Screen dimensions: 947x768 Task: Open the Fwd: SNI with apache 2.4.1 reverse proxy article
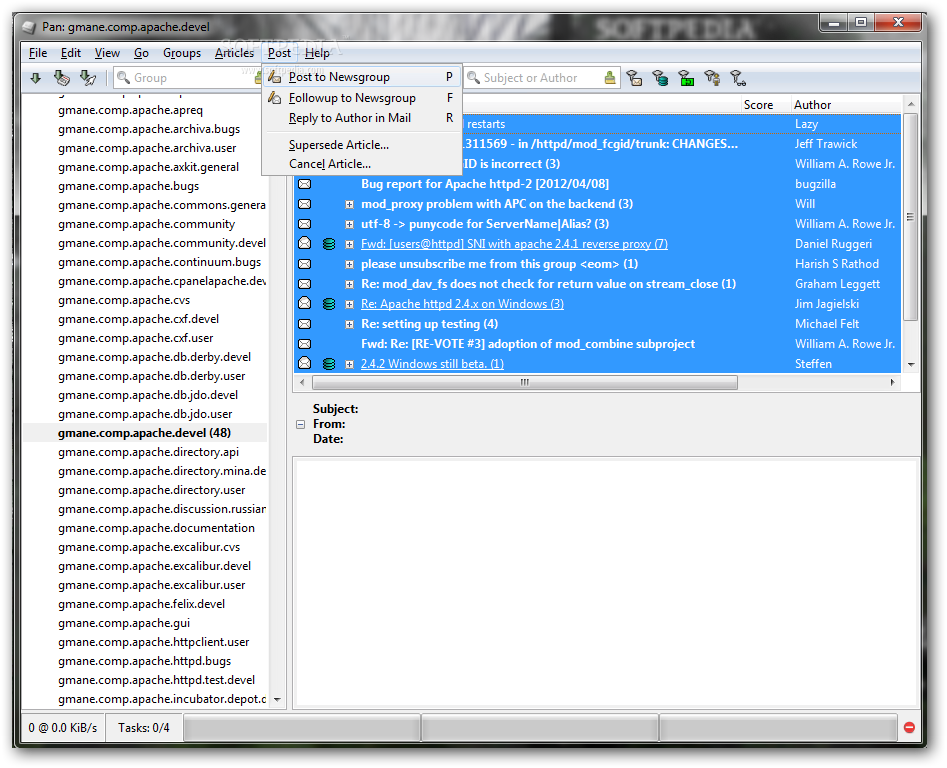(514, 244)
